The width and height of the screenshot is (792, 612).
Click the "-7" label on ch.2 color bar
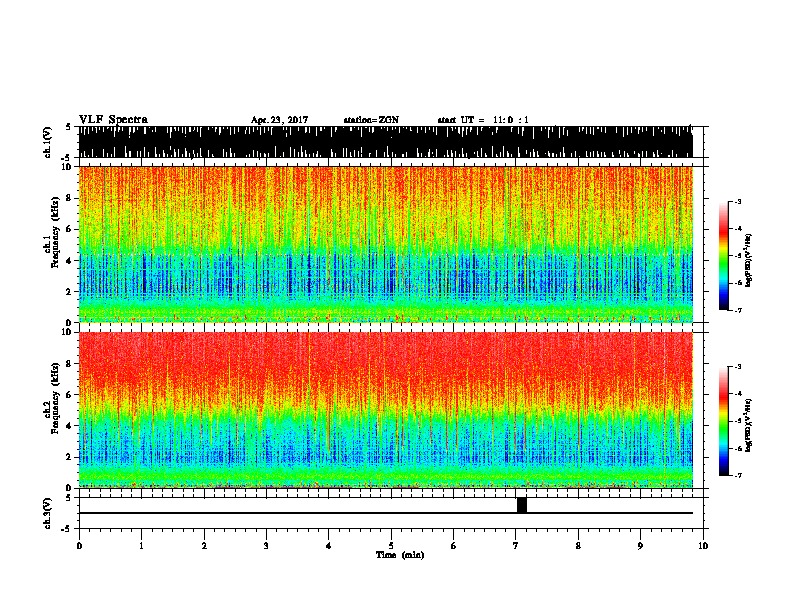738,476
